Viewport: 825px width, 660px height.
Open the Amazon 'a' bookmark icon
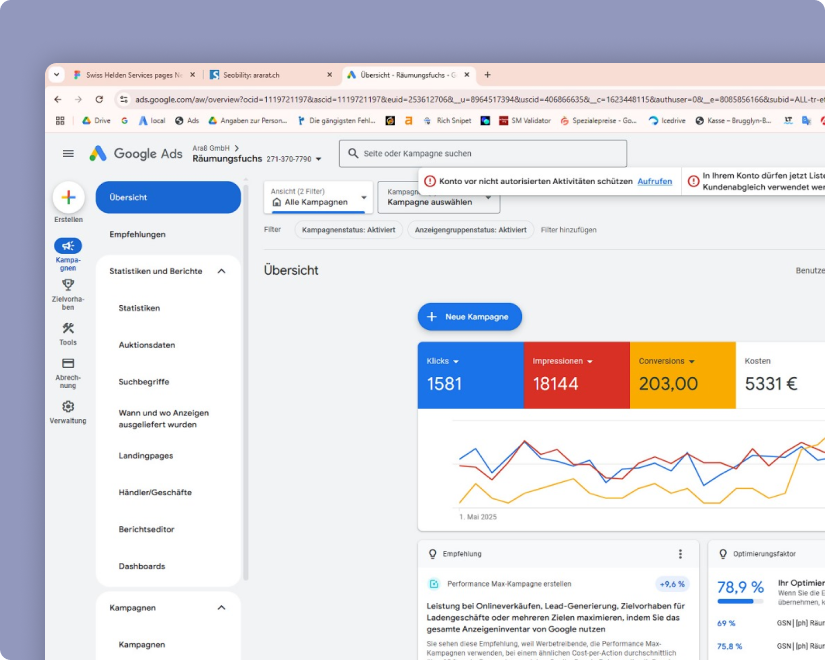408,121
